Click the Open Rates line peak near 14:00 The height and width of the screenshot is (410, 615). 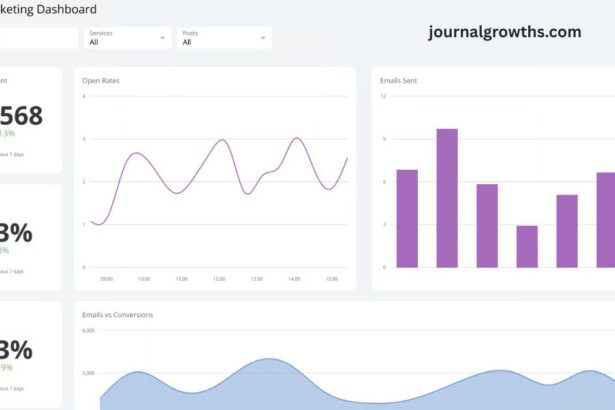pyautogui.click(x=297, y=139)
